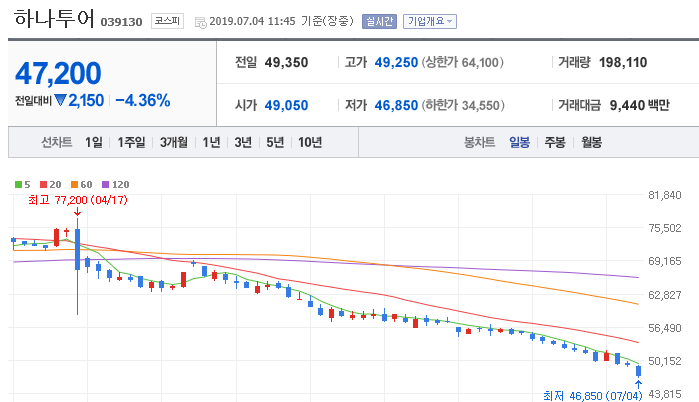
Task: Switch to 주봉 weekly candle chart
Action: [x=555, y=143]
